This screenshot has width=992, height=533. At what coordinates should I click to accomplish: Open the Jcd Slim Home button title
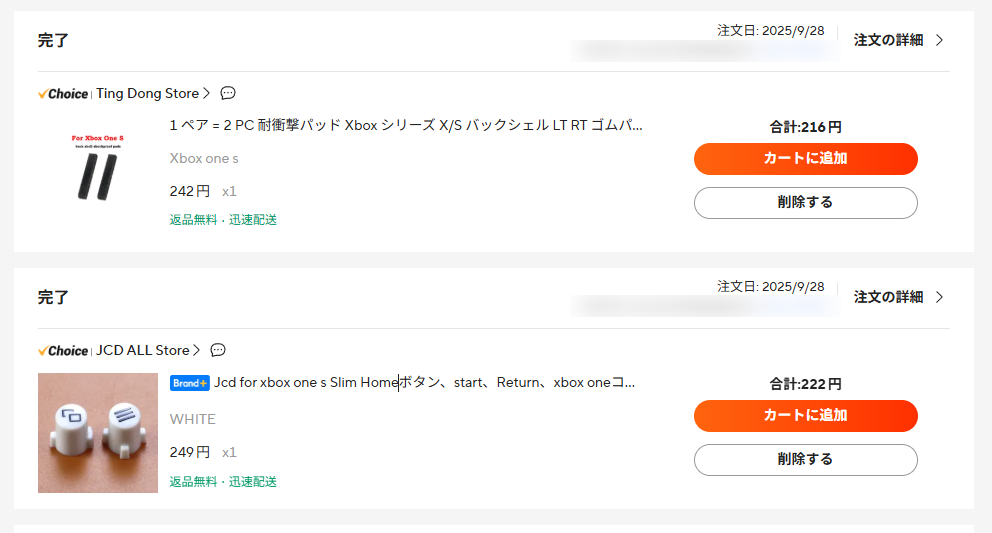pyautogui.click(x=424, y=382)
